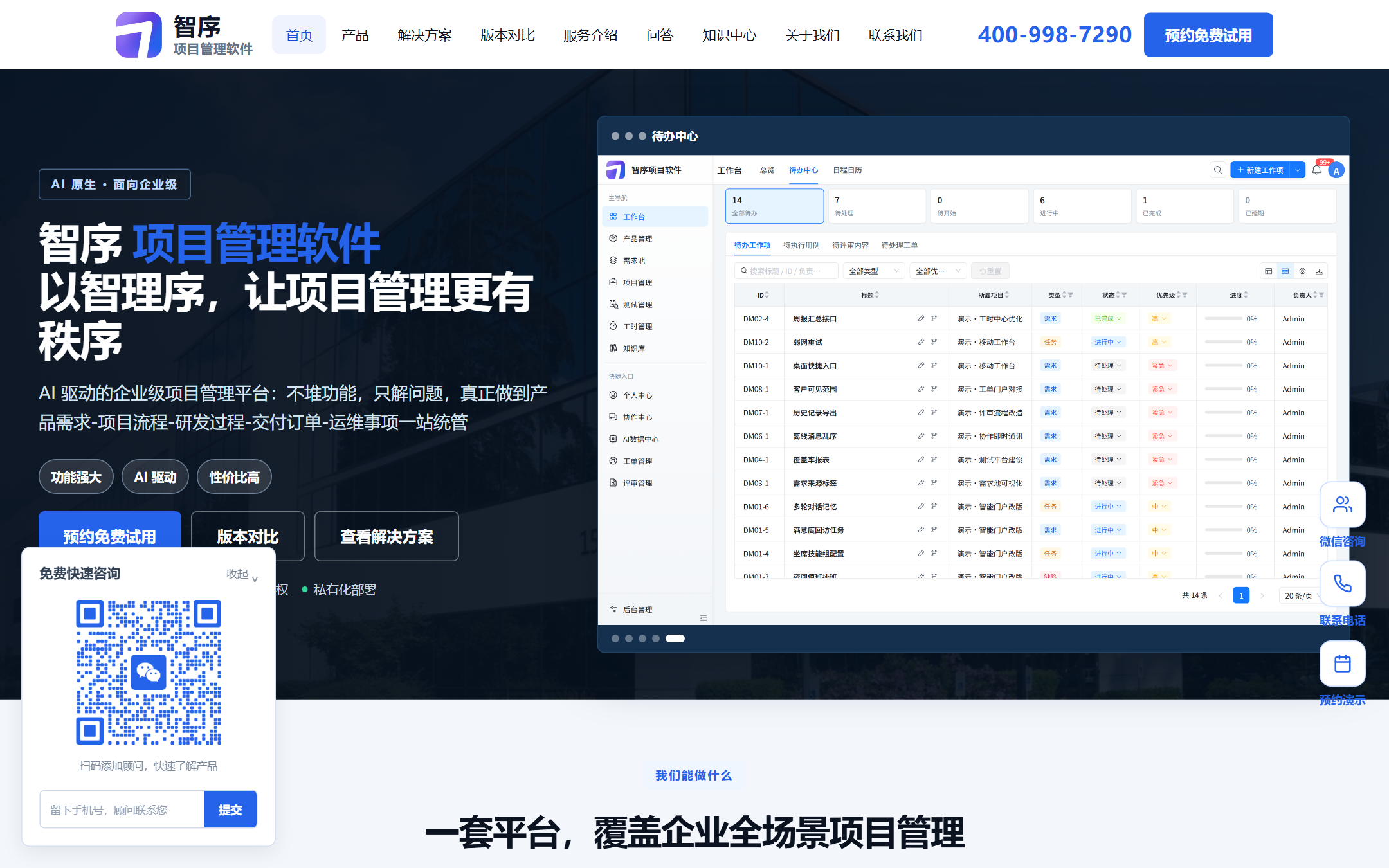Select the active fifth carousel indicator
Image resolution: width=1389 pixels, height=868 pixels.
coord(675,638)
